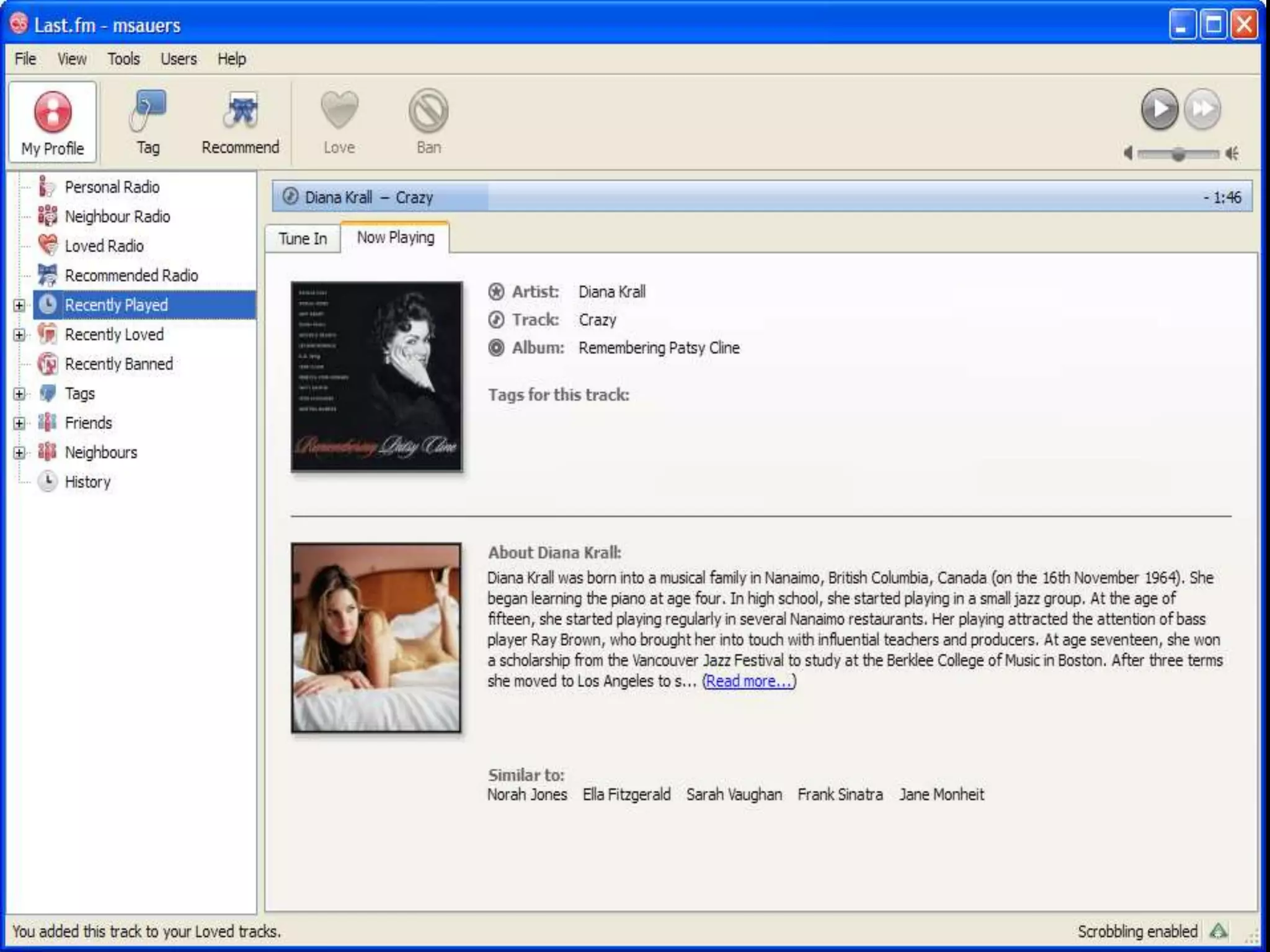Open similar artist Ella Fitzgerald
Image resolution: width=1270 pixels, height=952 pixels.
(626, 795)
